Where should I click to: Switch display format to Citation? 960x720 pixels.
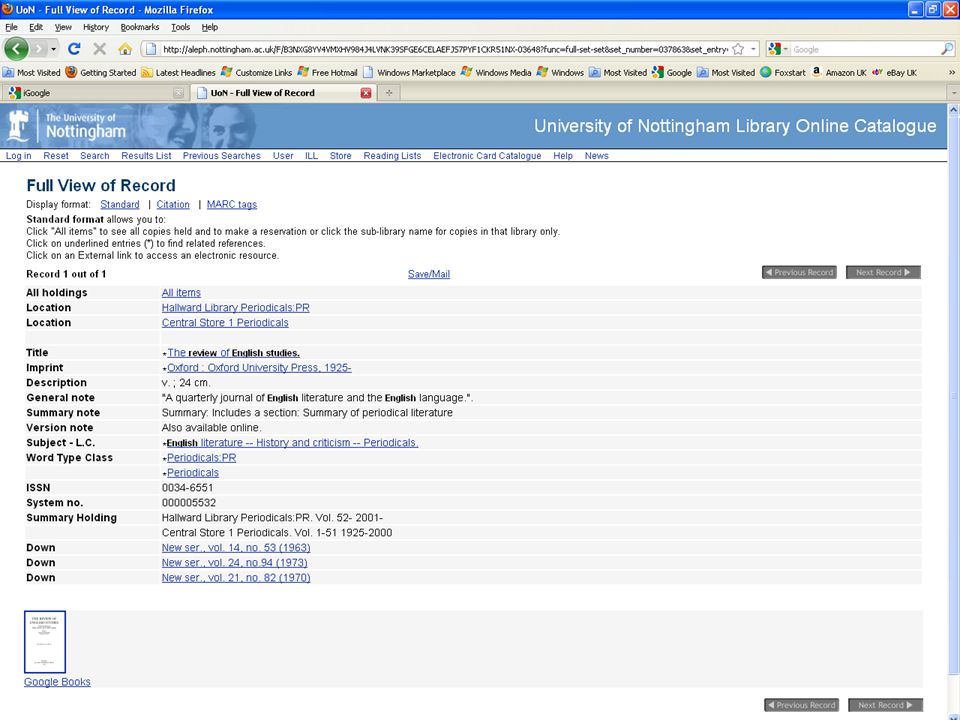173,204
